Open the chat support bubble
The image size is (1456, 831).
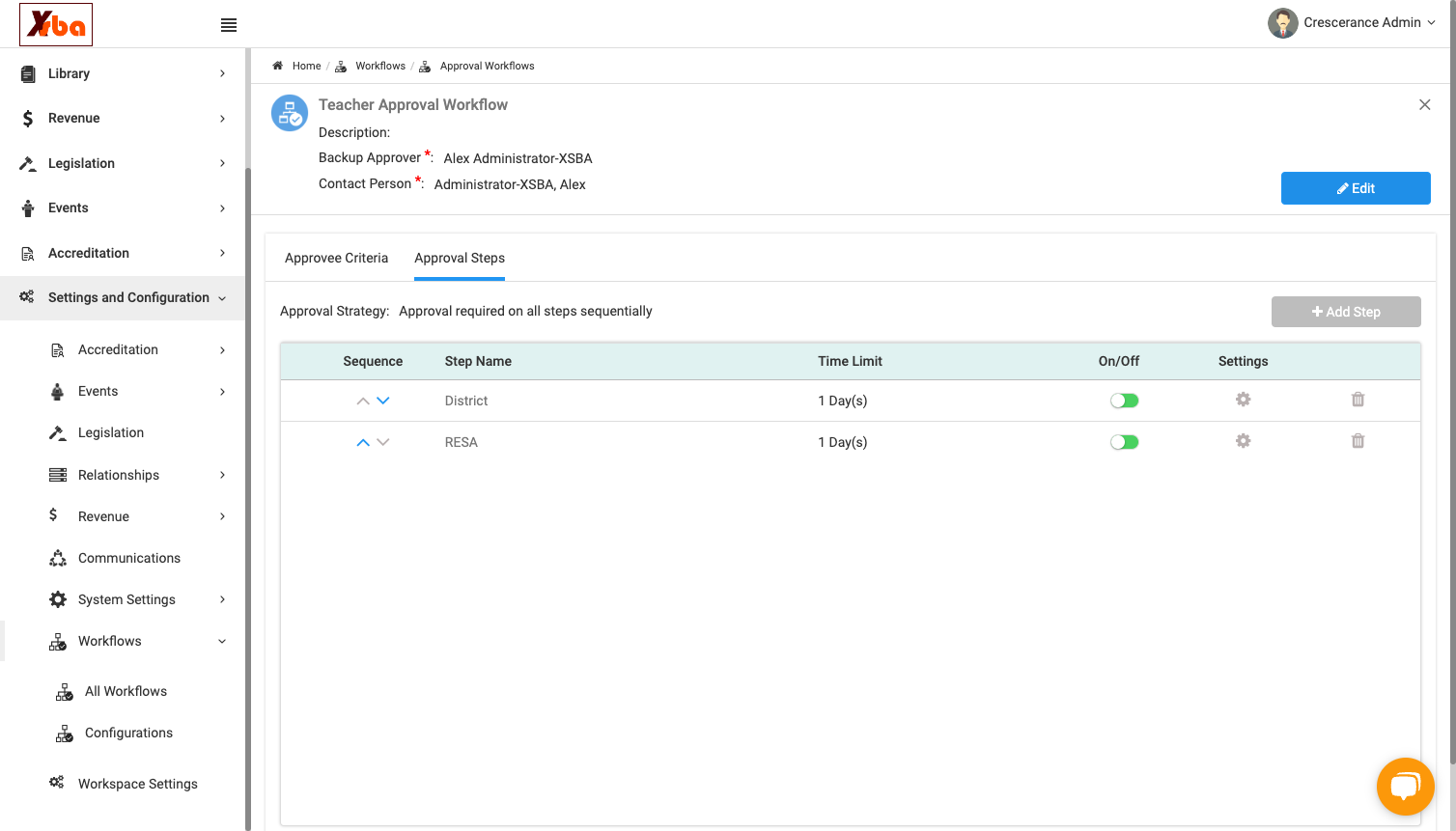1405,787
